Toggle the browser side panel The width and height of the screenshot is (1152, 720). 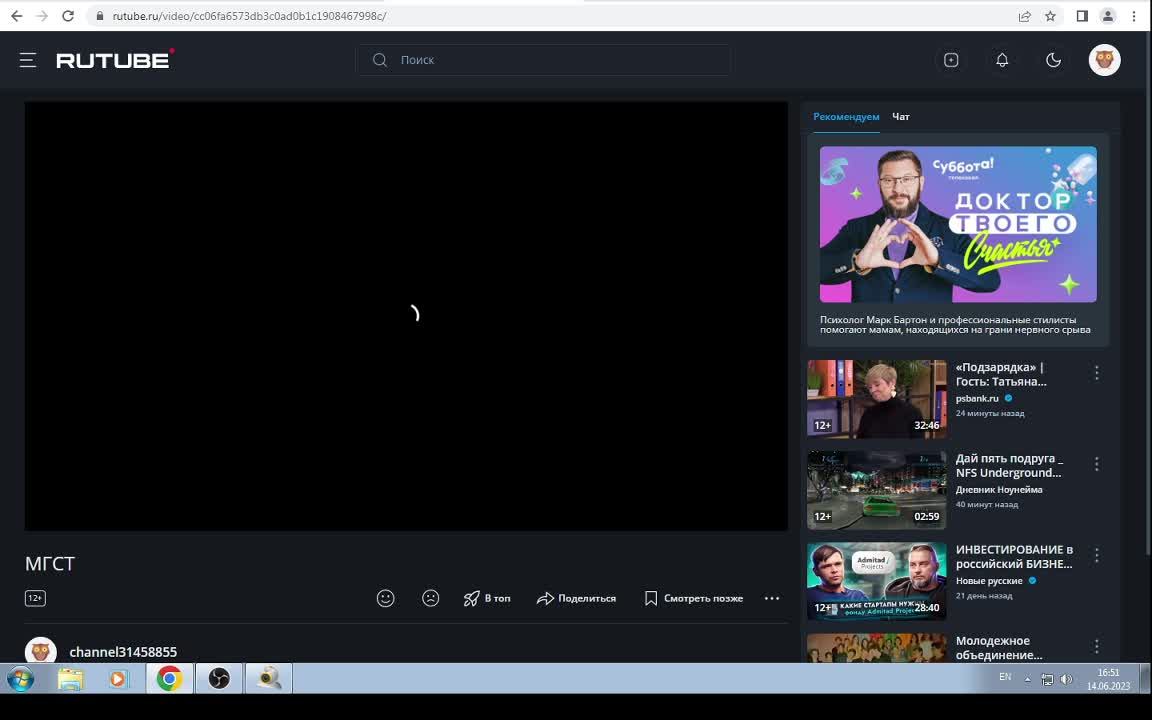[1082, 15]
